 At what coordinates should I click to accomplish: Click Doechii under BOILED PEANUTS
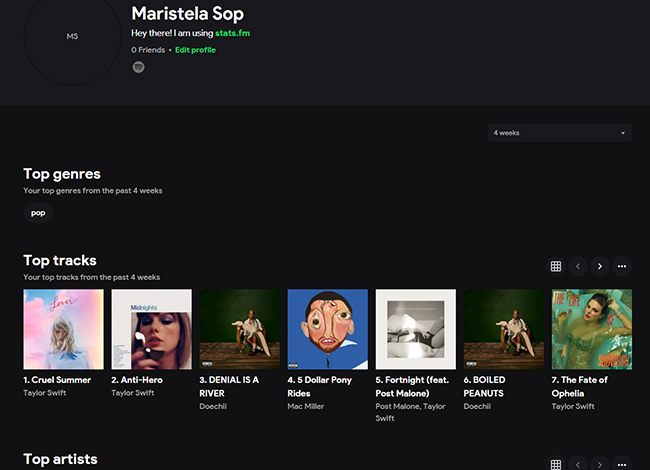pos(477,407)
